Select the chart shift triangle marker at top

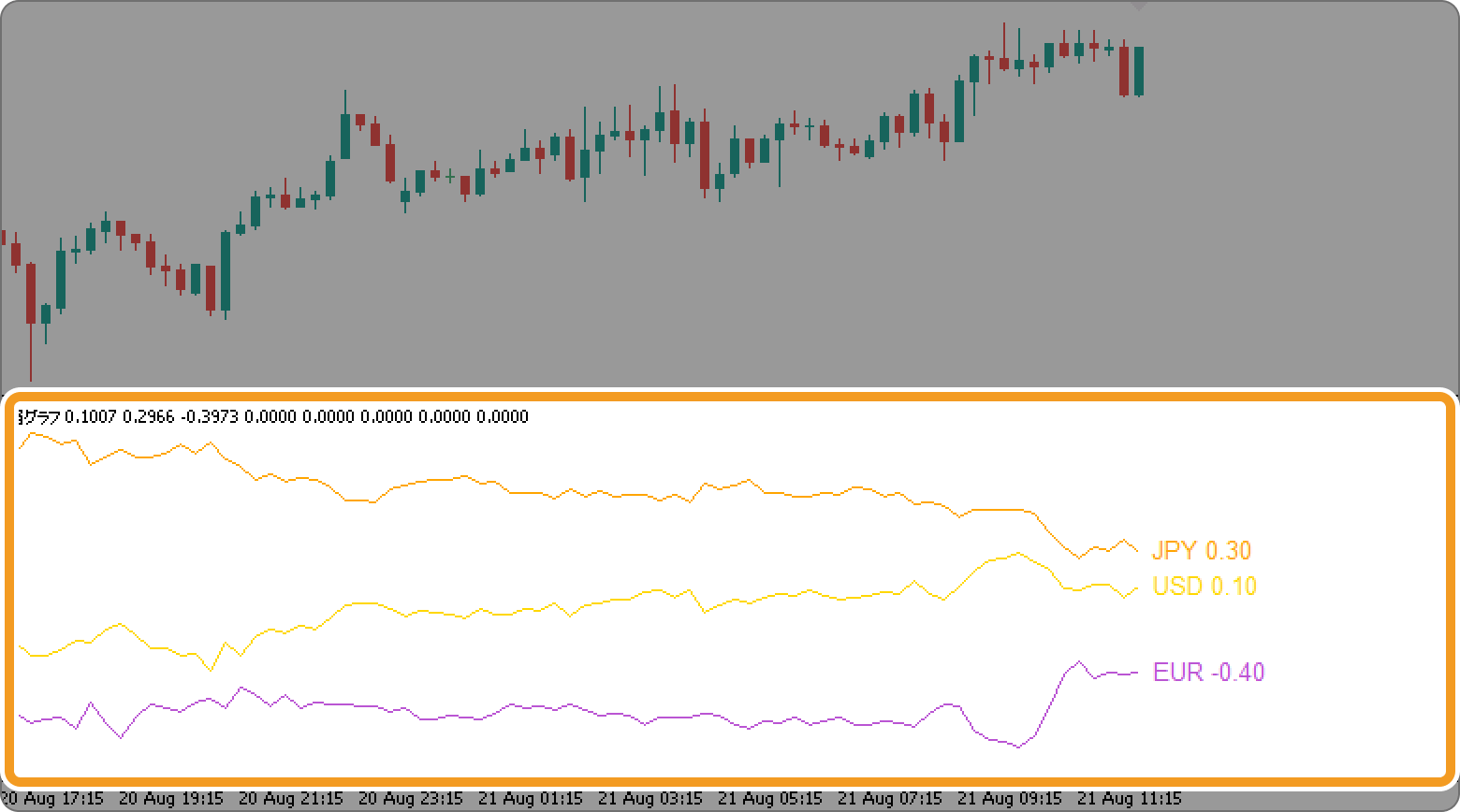pyautogui.click(x=1138, y=6)
